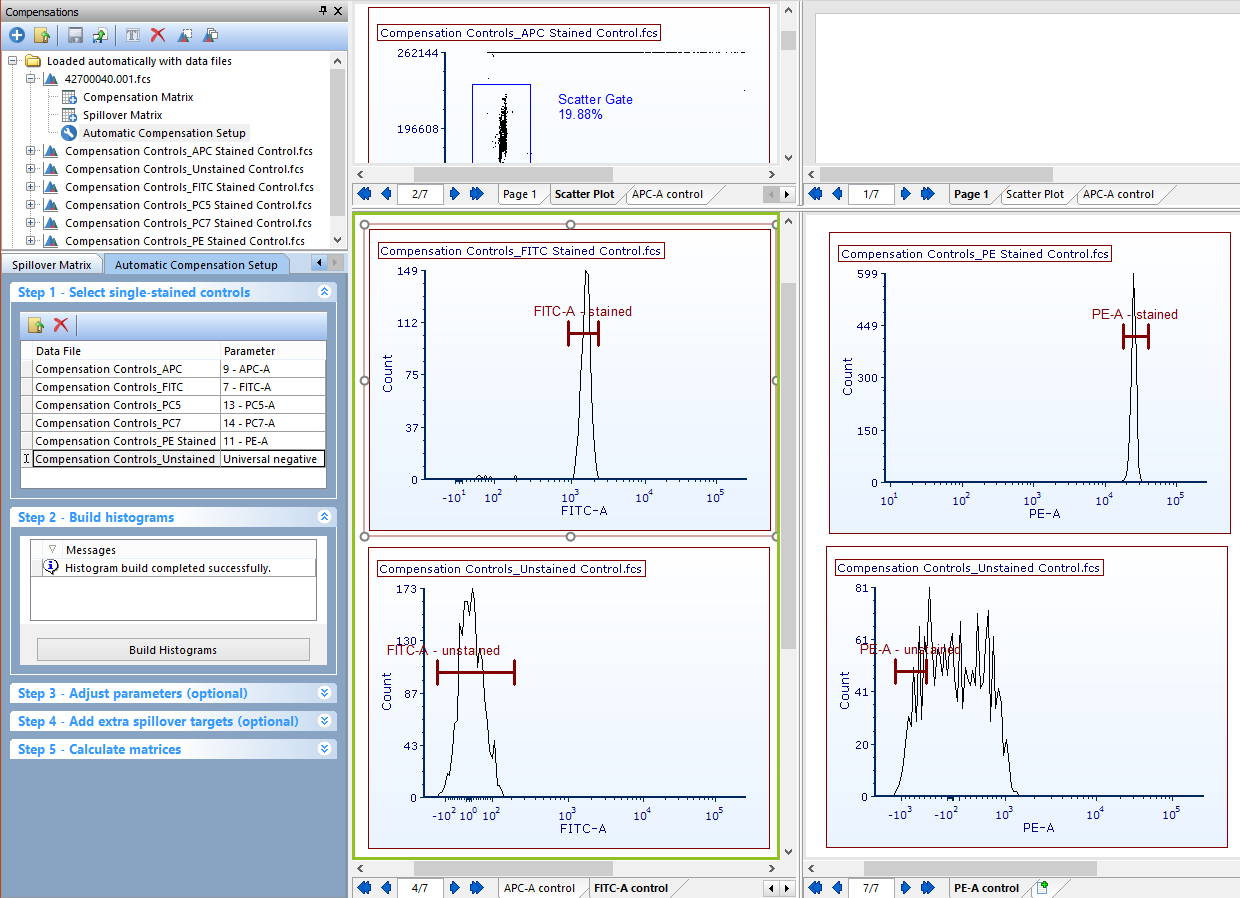Click the rename text icon in Compensations toolbar
1240x898 pixels.
coord(133,36)
